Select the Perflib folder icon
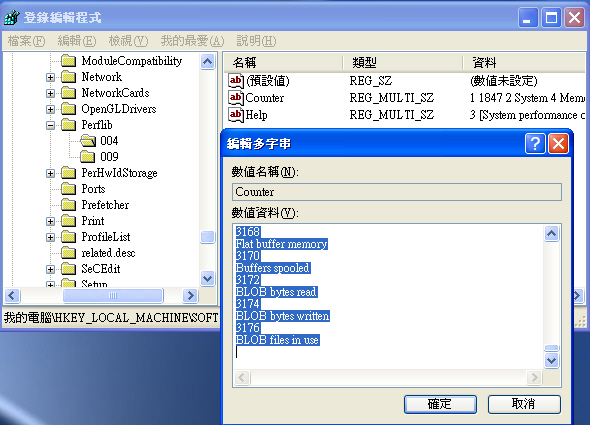The image size is (590, 425). pos(68,125)
